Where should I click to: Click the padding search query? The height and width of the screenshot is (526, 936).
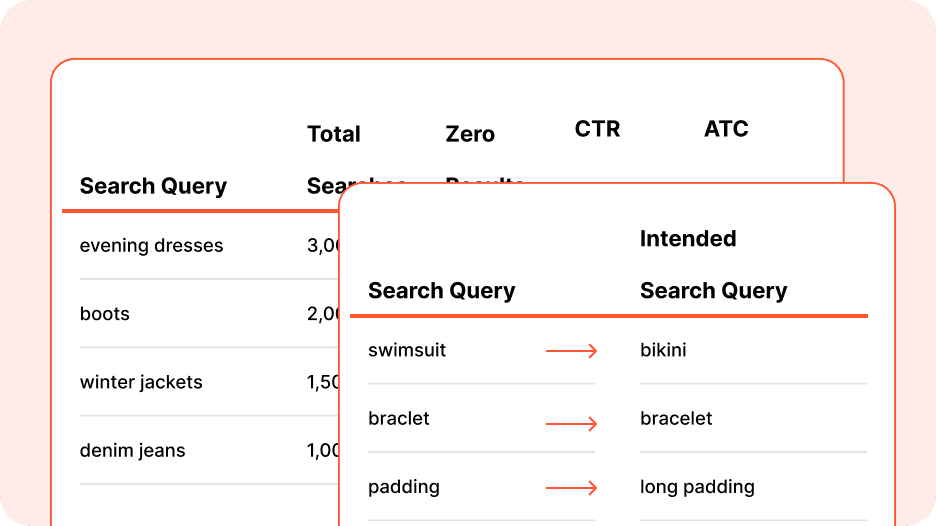click(404, 487)
